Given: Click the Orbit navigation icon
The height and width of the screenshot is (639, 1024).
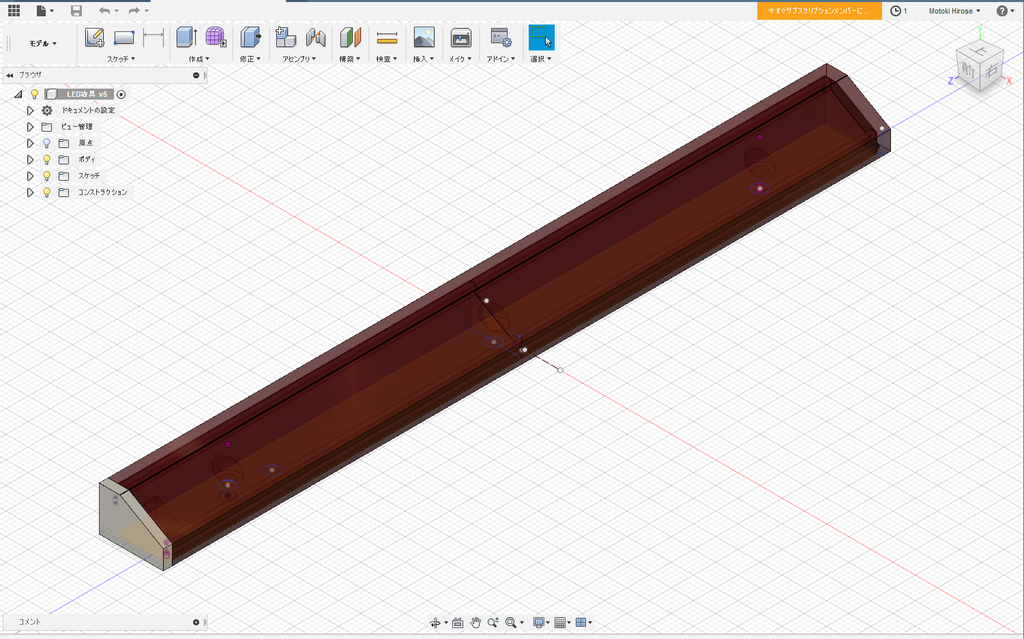Looking at the screenshot, I should (436, 623).
